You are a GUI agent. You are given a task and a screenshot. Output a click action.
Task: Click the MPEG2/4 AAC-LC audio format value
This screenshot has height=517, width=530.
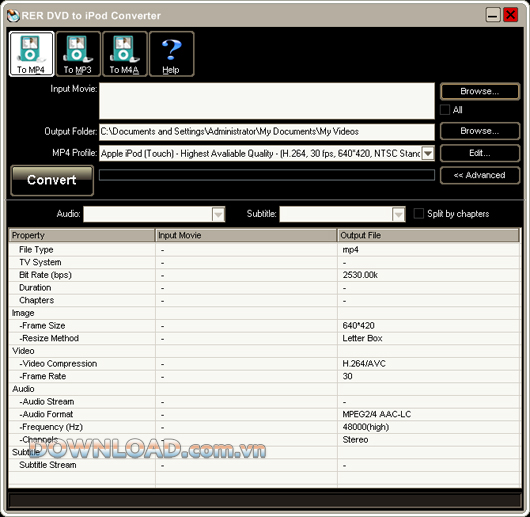point(377,415)
